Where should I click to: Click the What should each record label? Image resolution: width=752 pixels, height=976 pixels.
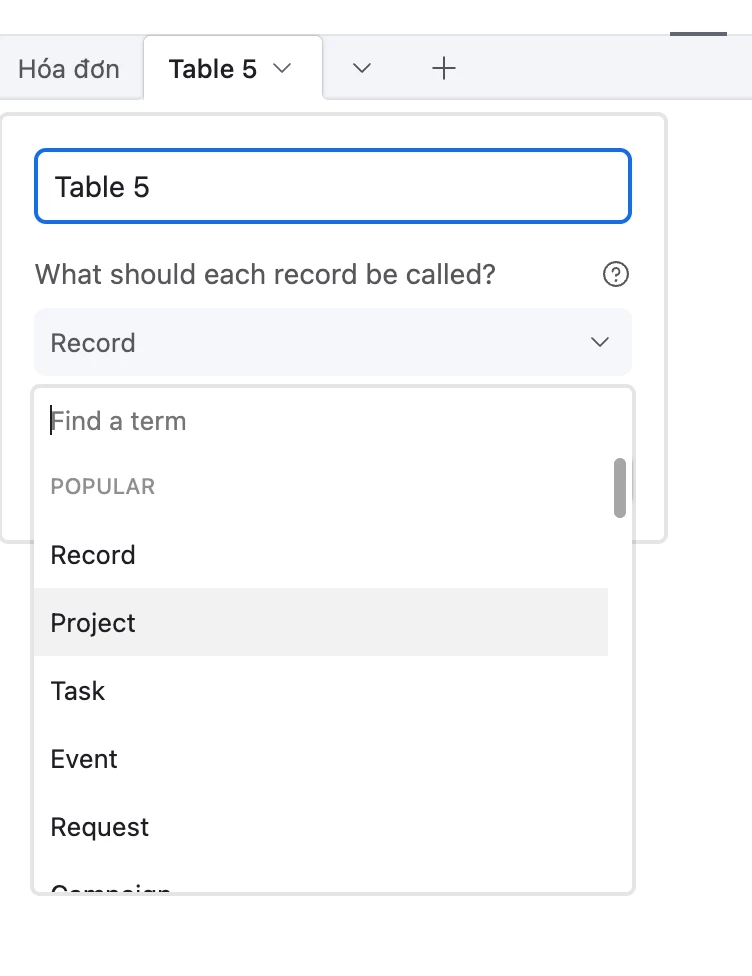(265, 274)
